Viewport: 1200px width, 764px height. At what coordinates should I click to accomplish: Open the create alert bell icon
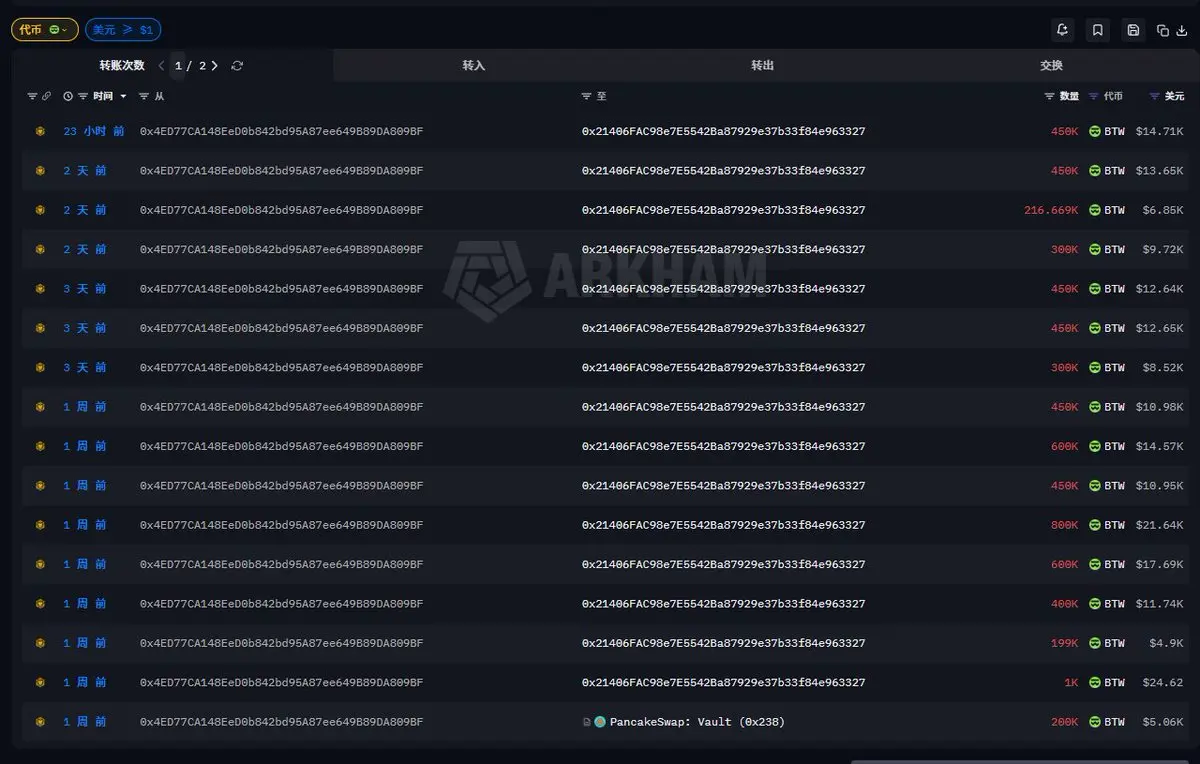click(x=1062, y=30)
